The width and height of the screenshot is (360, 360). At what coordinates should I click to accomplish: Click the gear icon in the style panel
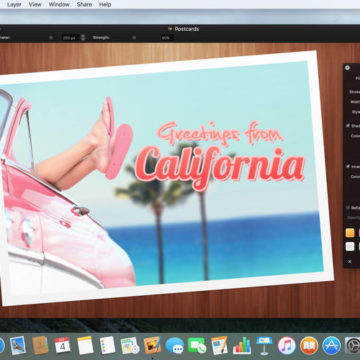(x=347, y=68)
